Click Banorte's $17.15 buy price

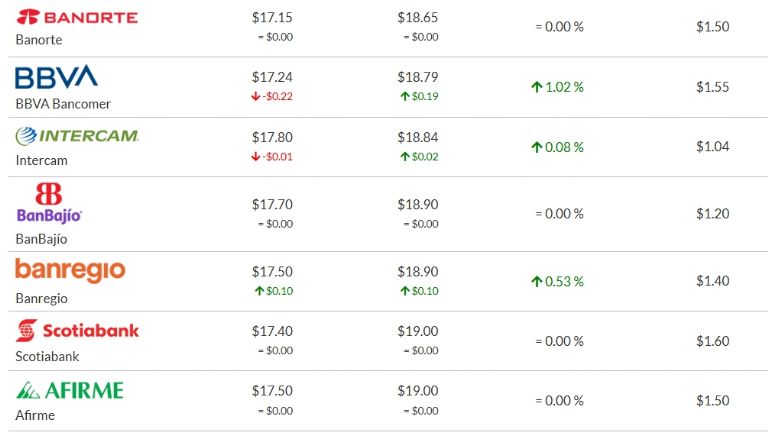coord(270,17)
